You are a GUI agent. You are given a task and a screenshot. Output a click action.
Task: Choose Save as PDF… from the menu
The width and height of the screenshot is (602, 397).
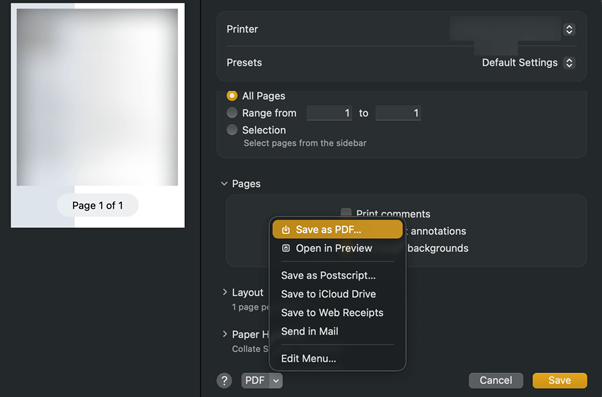click(337, 230)
